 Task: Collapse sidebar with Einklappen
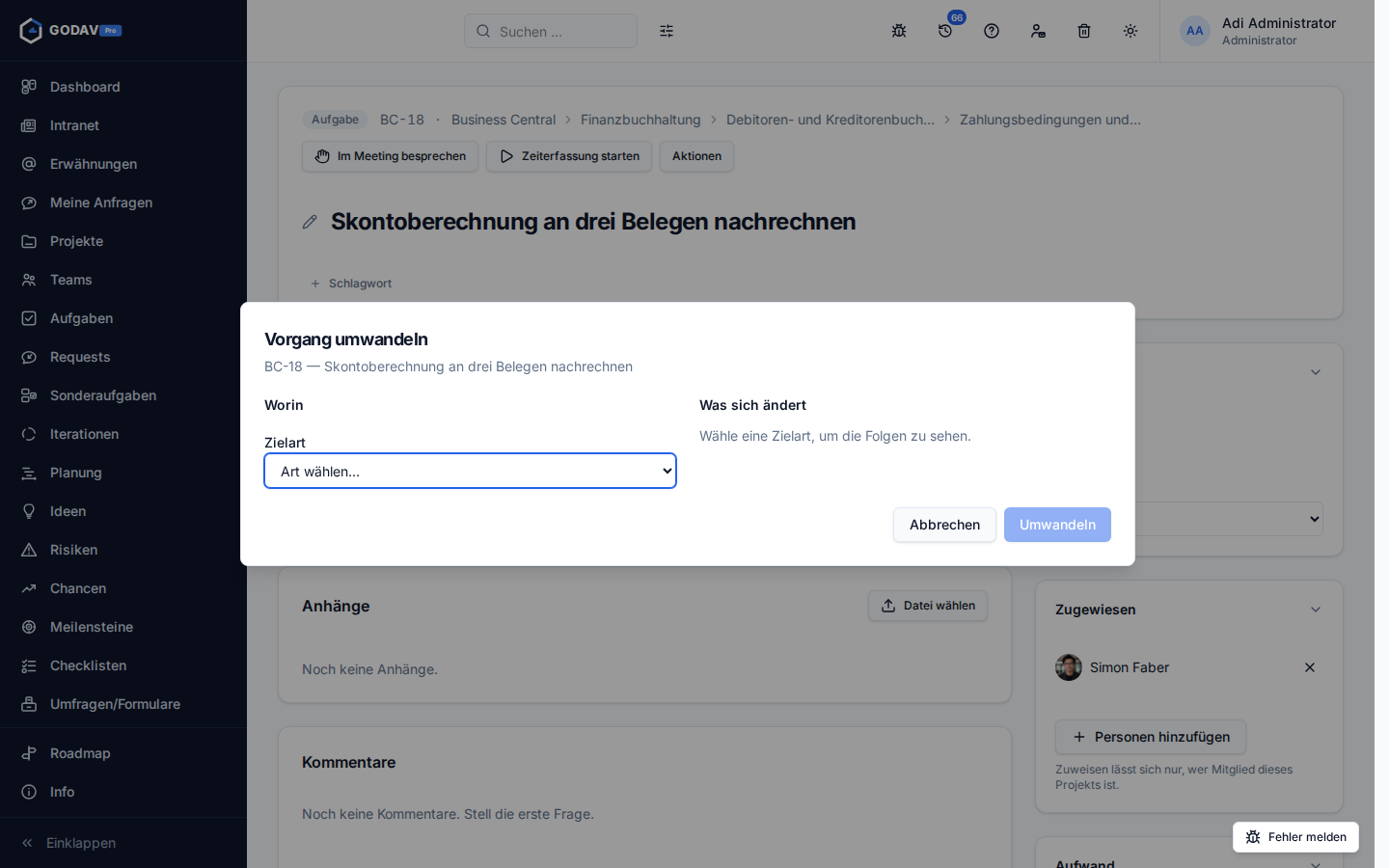(123, 843)
